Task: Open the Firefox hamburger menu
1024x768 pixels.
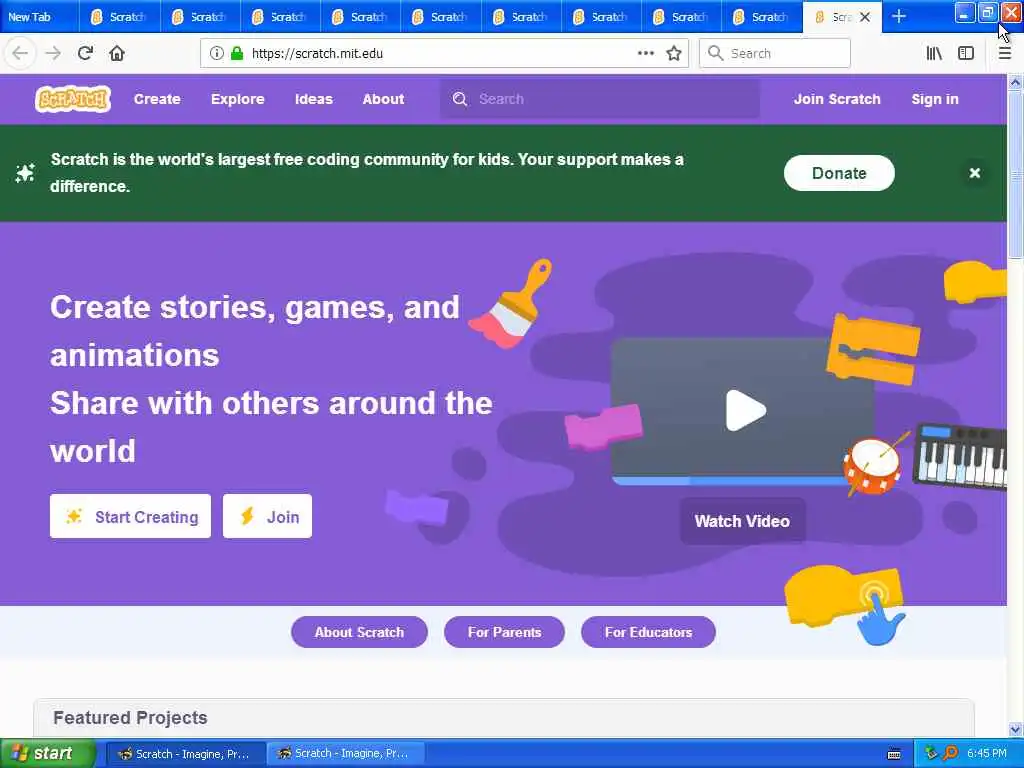Action: 1004,54
